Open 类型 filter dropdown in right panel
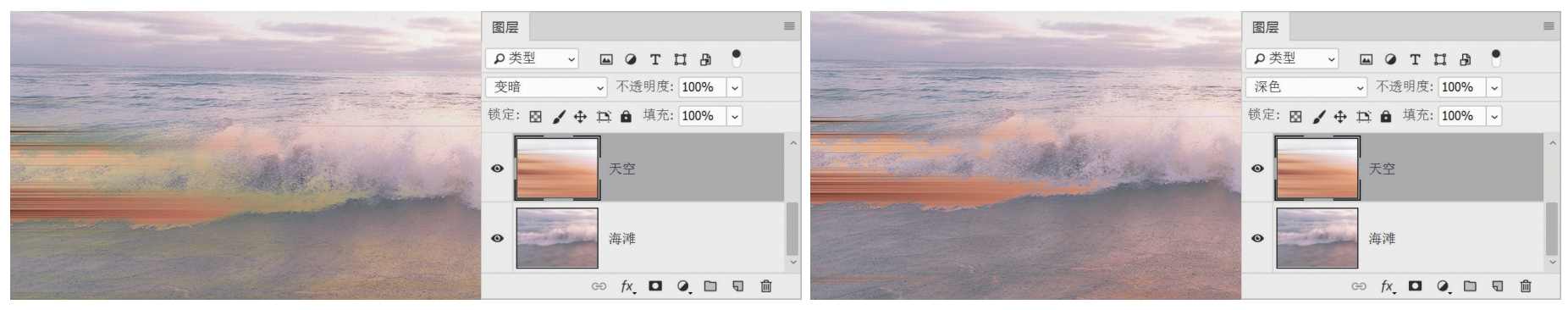 (1292, 58)
